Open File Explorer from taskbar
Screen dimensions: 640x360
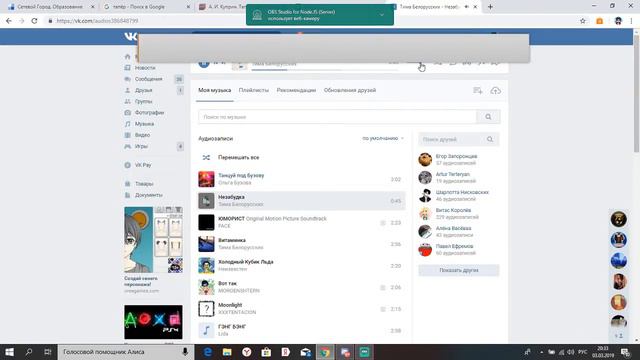click(x=227, y=352)
